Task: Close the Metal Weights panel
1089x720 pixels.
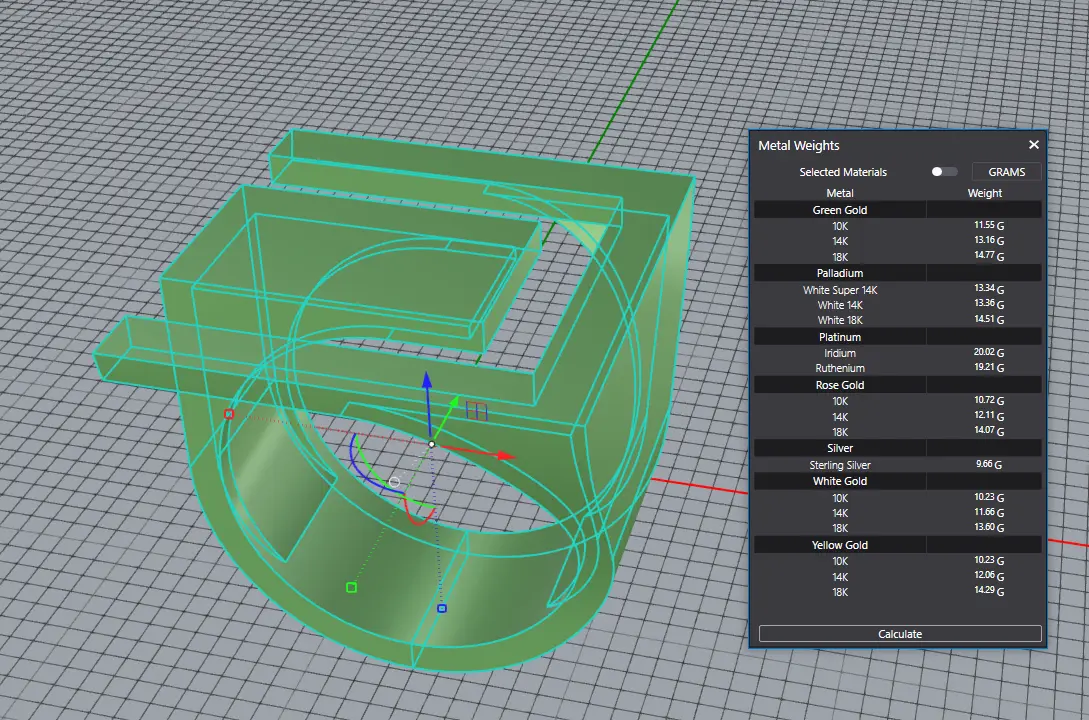Action: pos(1034,145)
